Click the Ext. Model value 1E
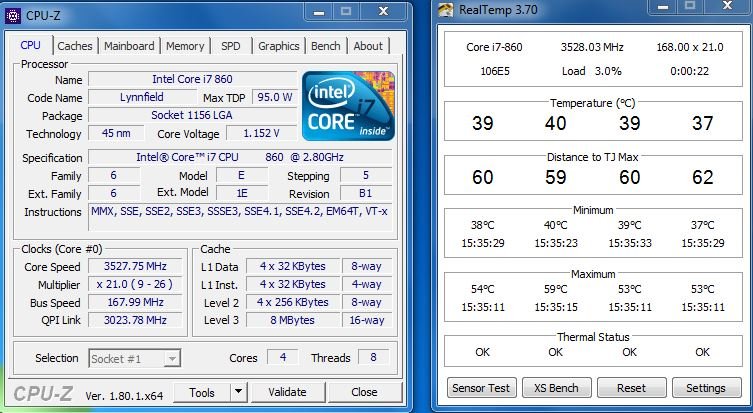Image resolution: width=753 pixels, height=413 pixels. (242, 194)
